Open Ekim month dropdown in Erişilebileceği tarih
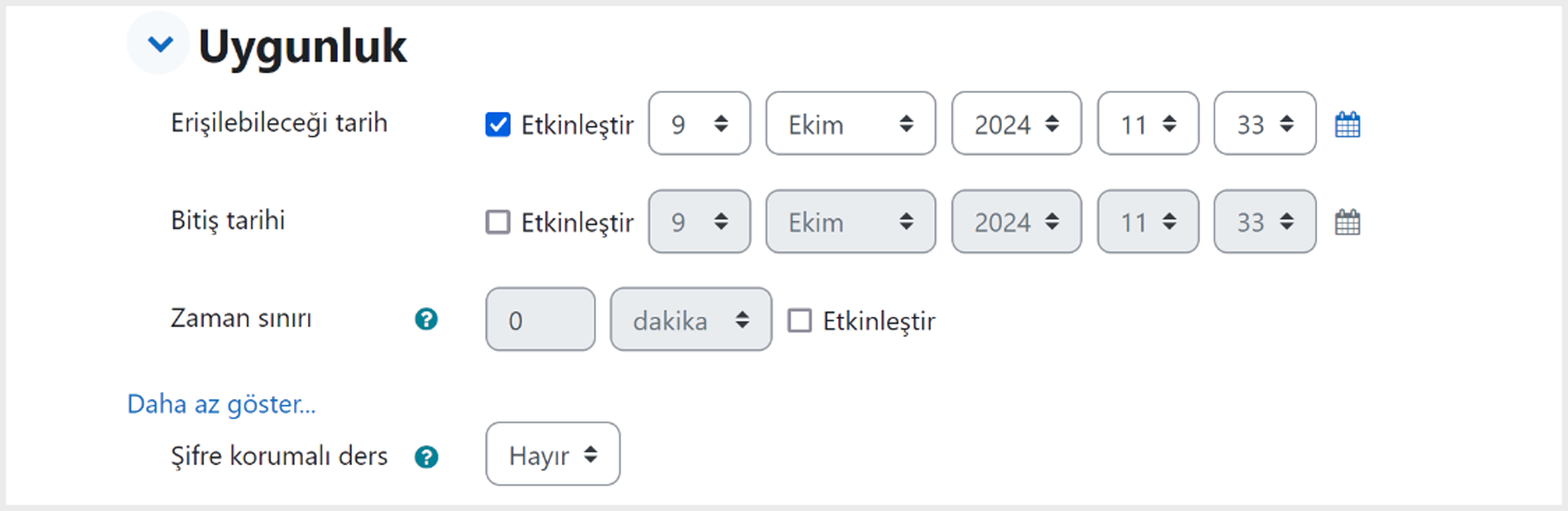 [x=851, y=123]
